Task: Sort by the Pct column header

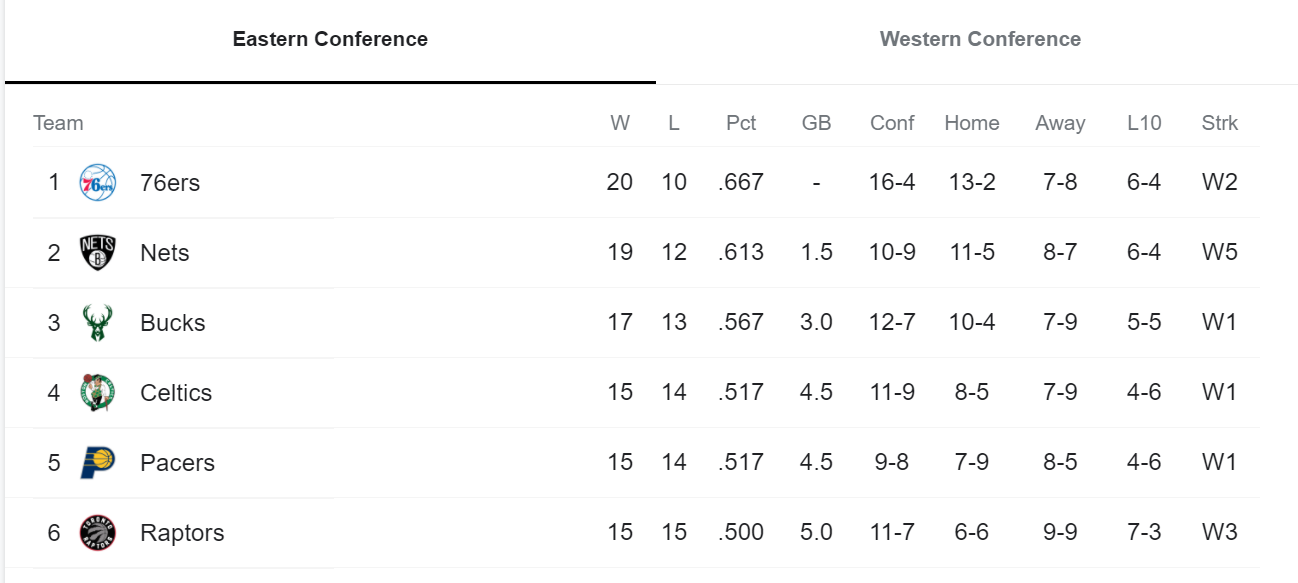Action: coord(741,123)
